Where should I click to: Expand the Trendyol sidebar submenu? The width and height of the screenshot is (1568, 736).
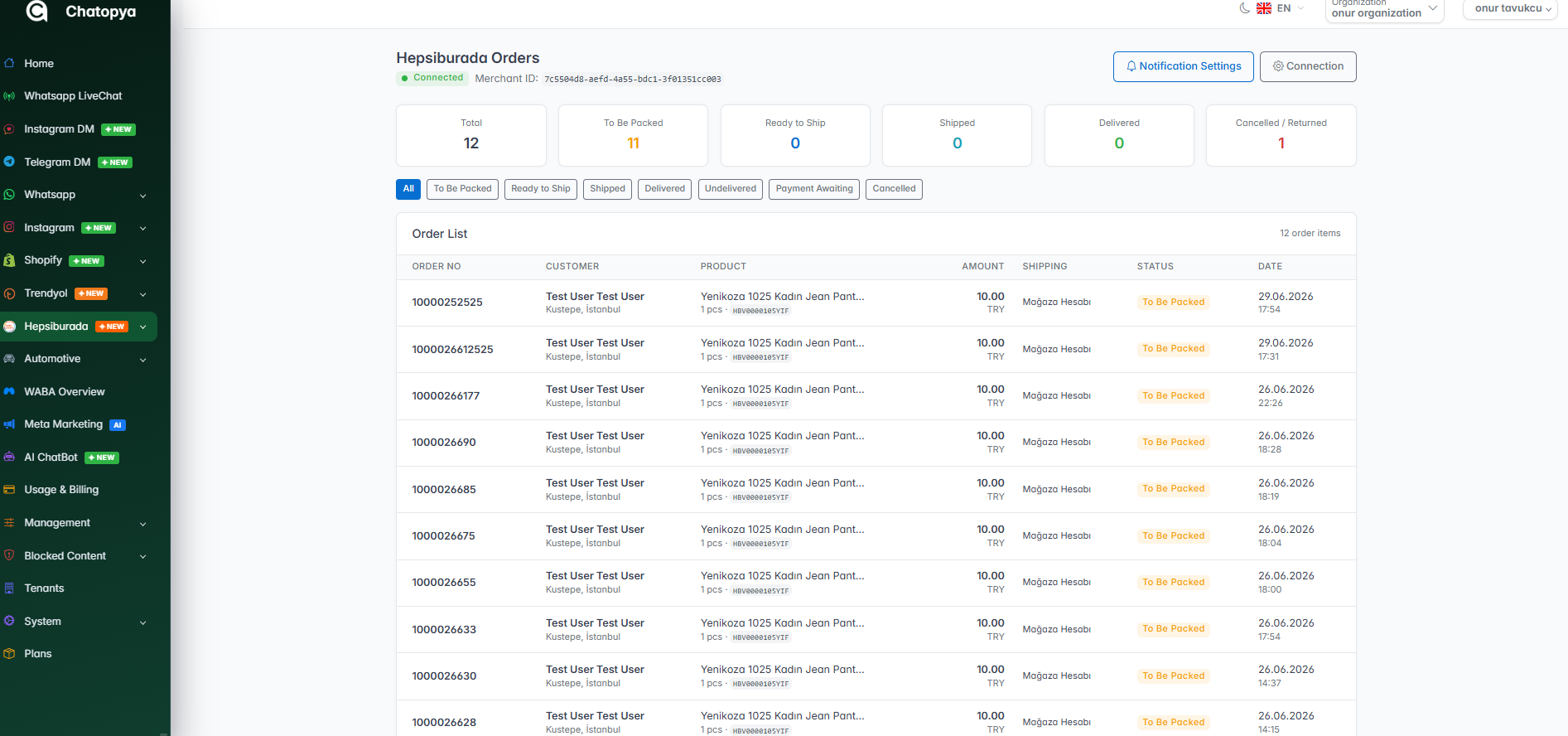pos(143,294)
